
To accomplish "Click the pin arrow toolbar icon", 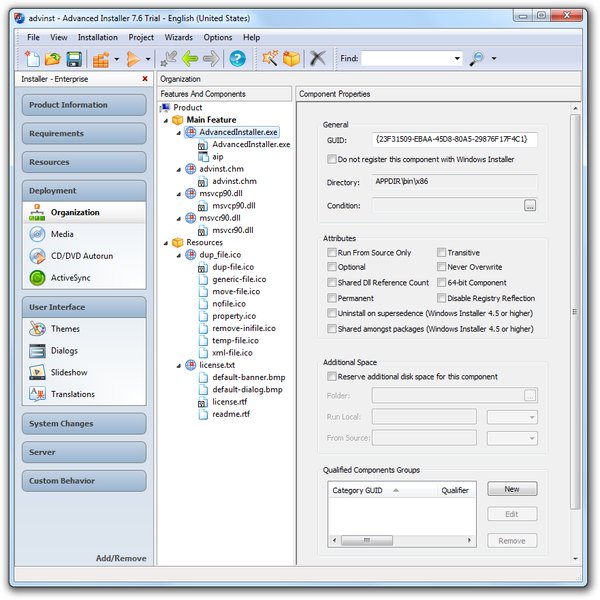I will (x=168, y=59).
